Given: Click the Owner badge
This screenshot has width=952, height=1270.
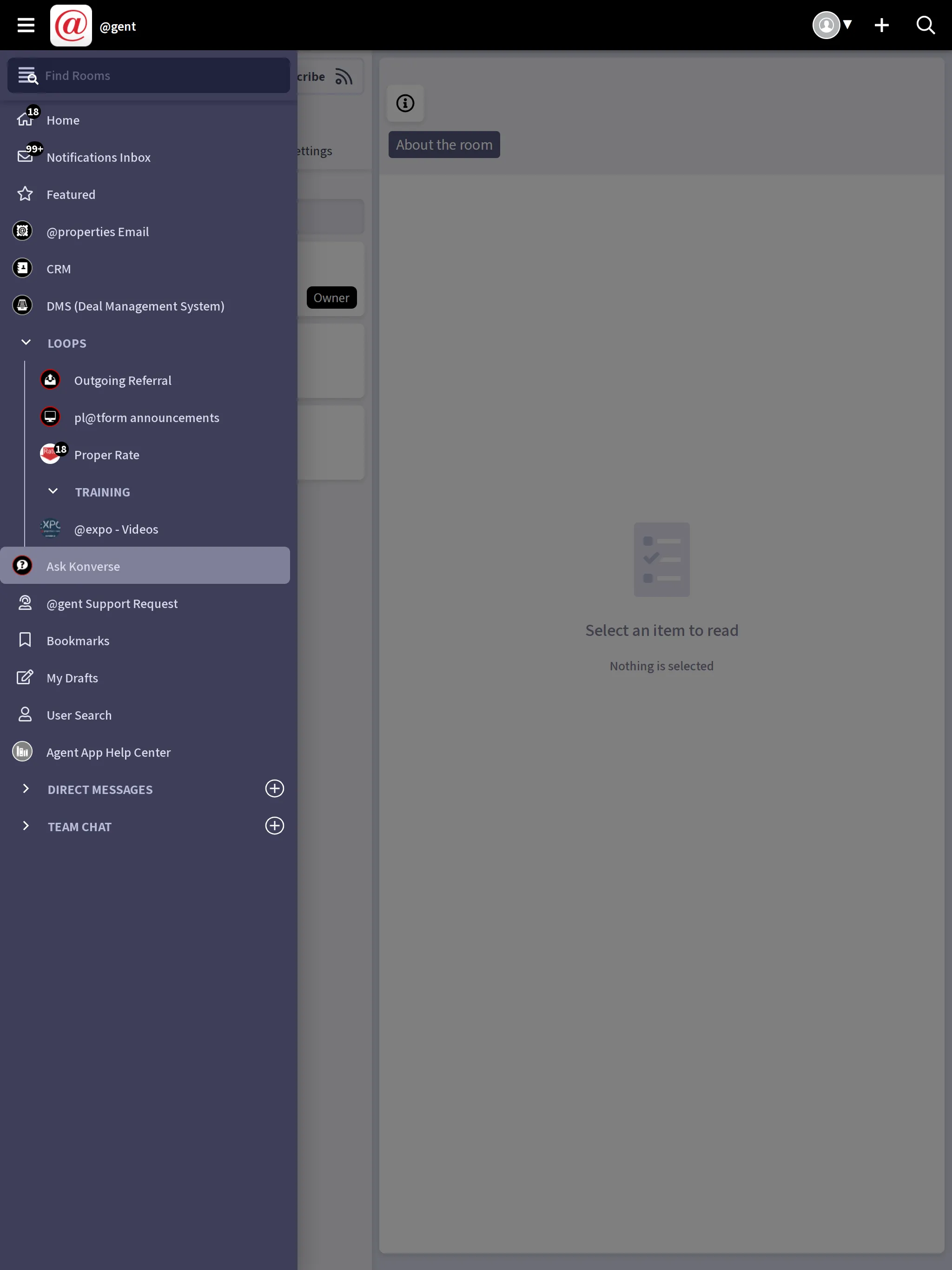Looking at the screenshot, I should pos(331,298).
